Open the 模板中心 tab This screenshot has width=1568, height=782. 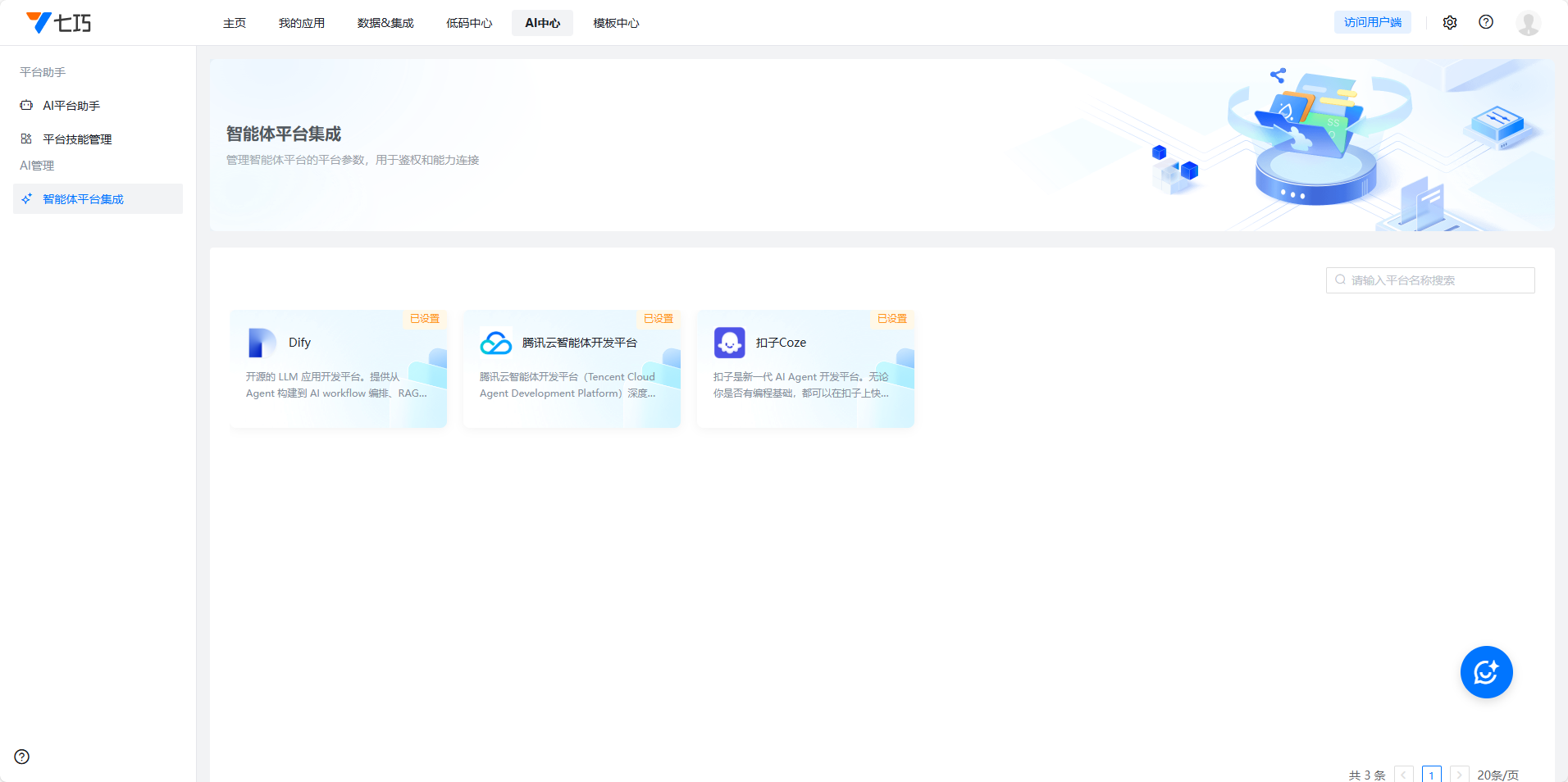click(616, 23)
